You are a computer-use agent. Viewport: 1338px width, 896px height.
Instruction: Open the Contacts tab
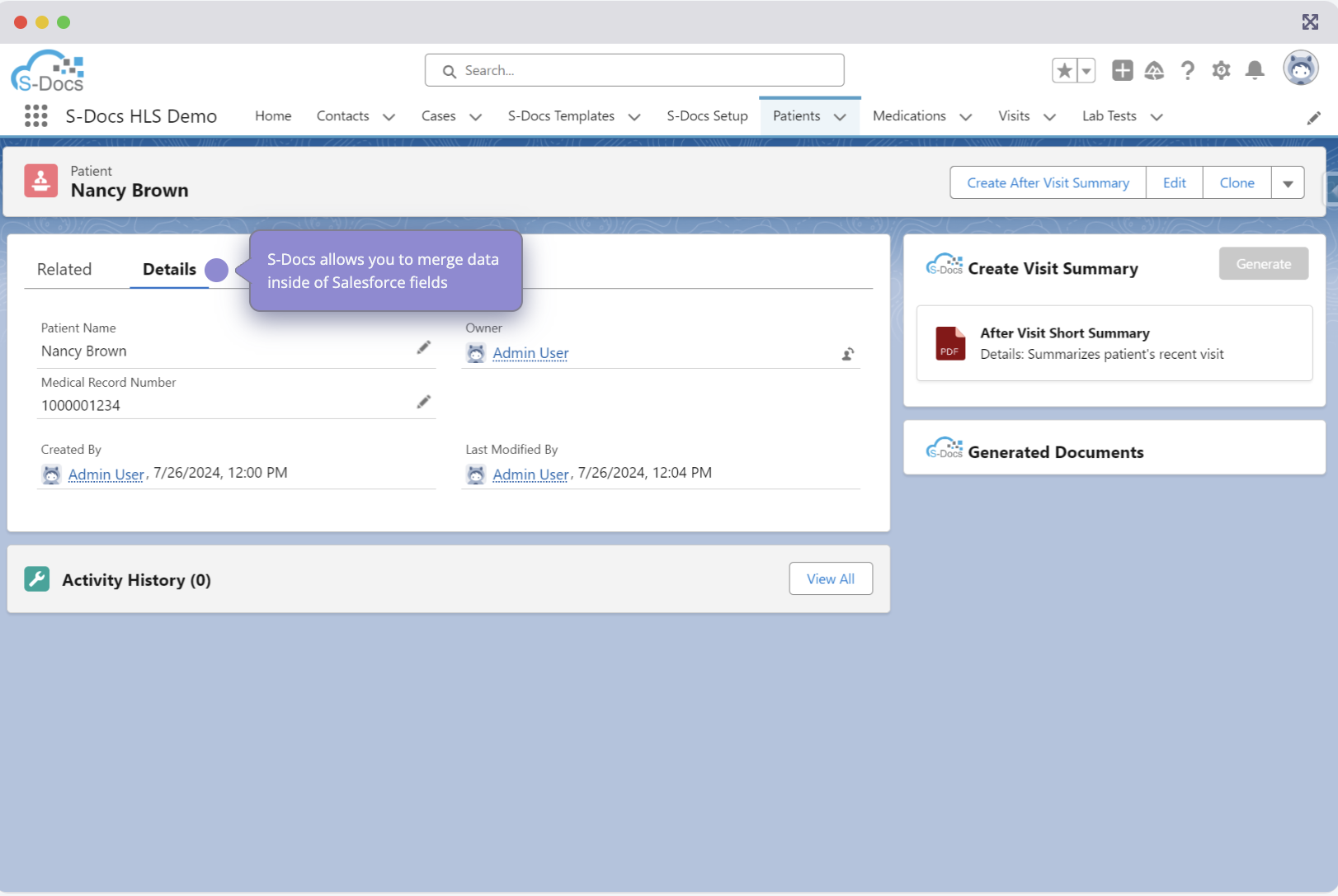(342, 116)
